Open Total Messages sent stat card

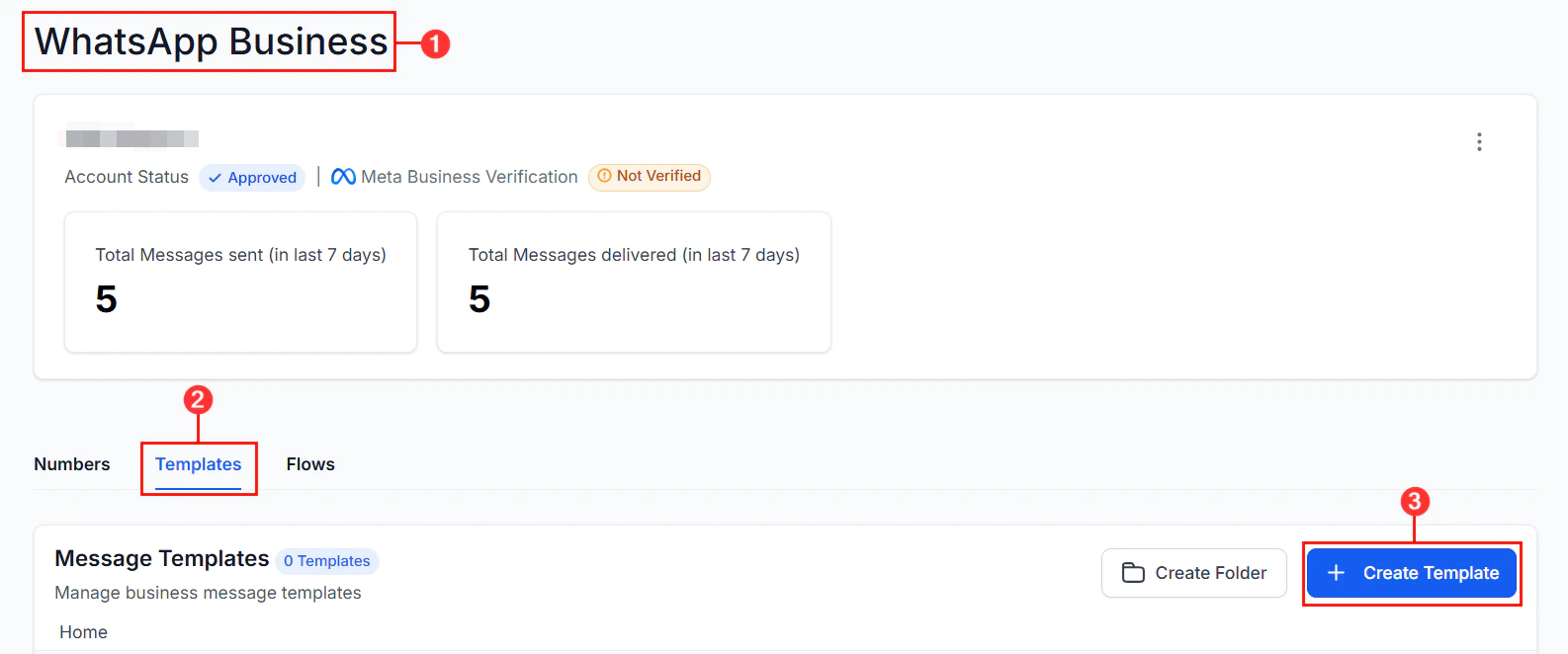[x=240, y=282]
